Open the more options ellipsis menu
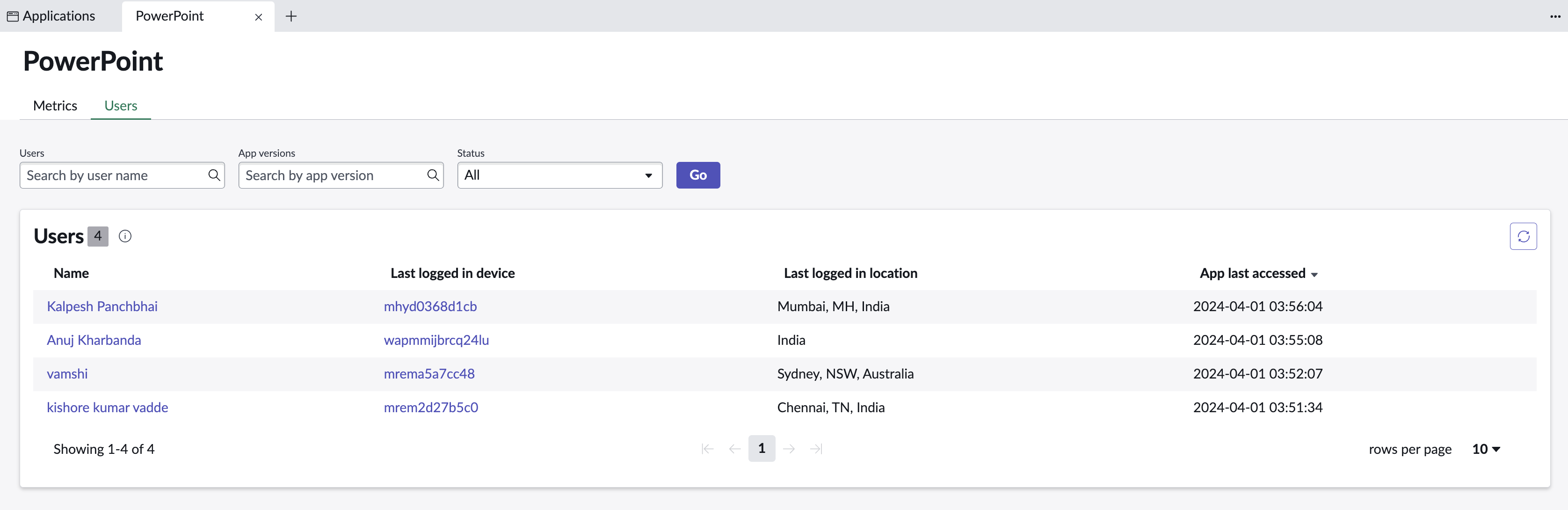The width and height of the screenshot is (1568, 510). [1555, 16]
